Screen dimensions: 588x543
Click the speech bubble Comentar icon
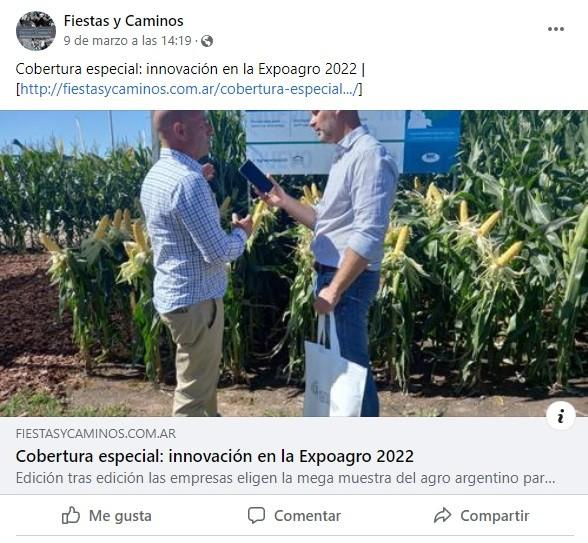[x=256, y=515]
